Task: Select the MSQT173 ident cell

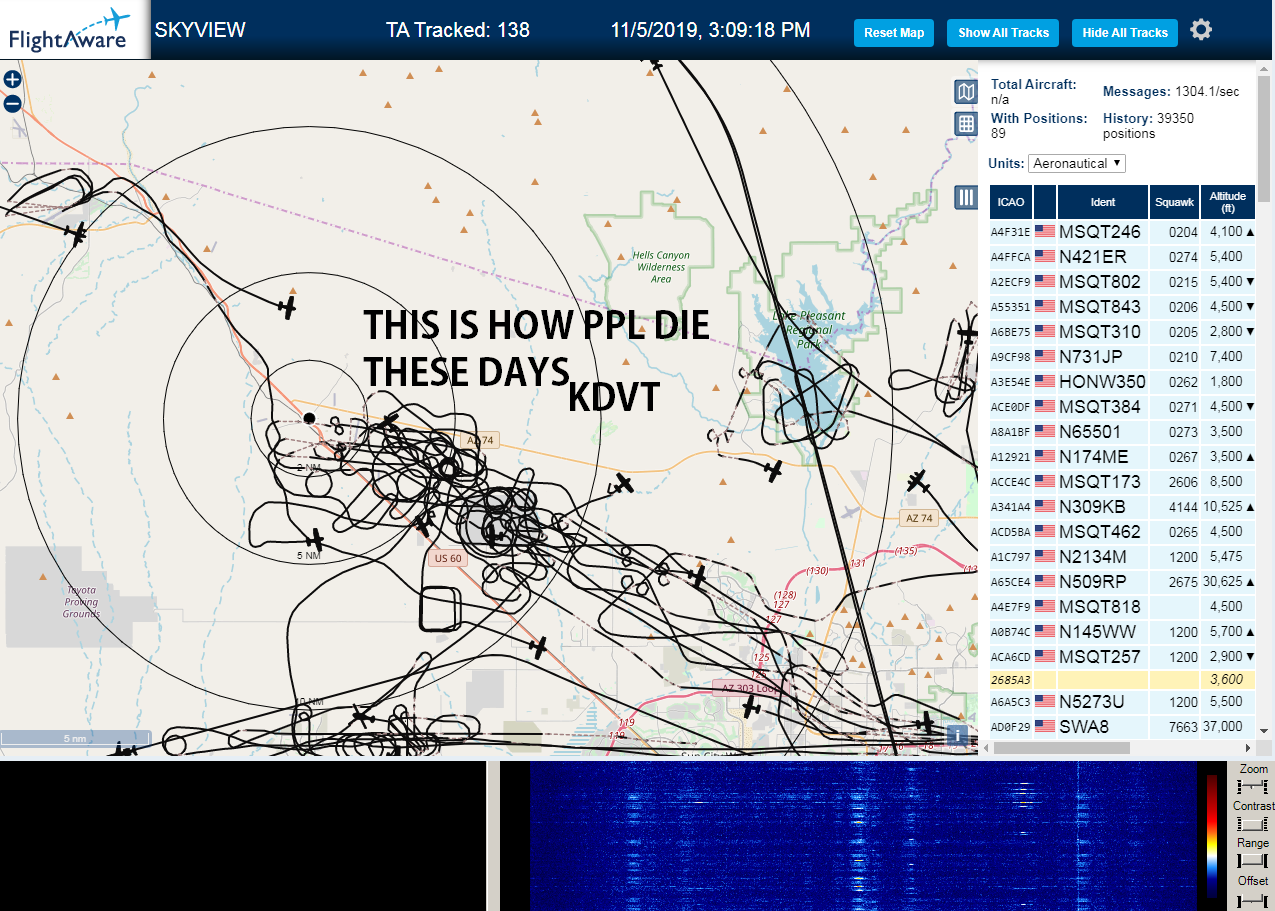Action: 1103,481
